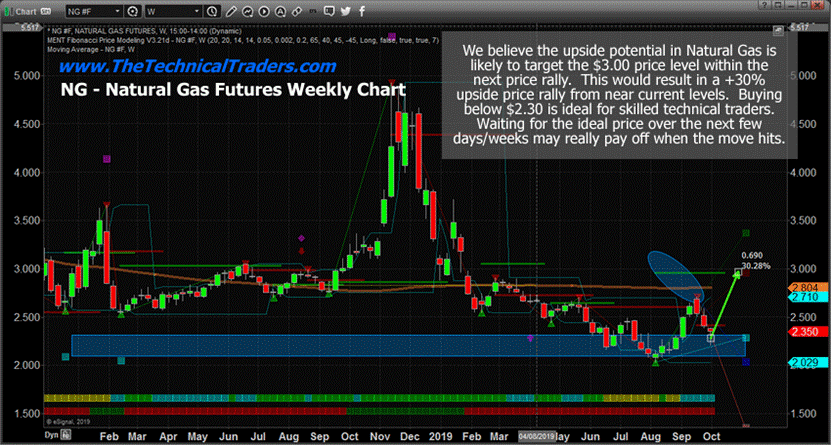The height and width of the screenshot is (445, 831).
Task: Click the 4.000 label on right price axis
Action: 804,173
